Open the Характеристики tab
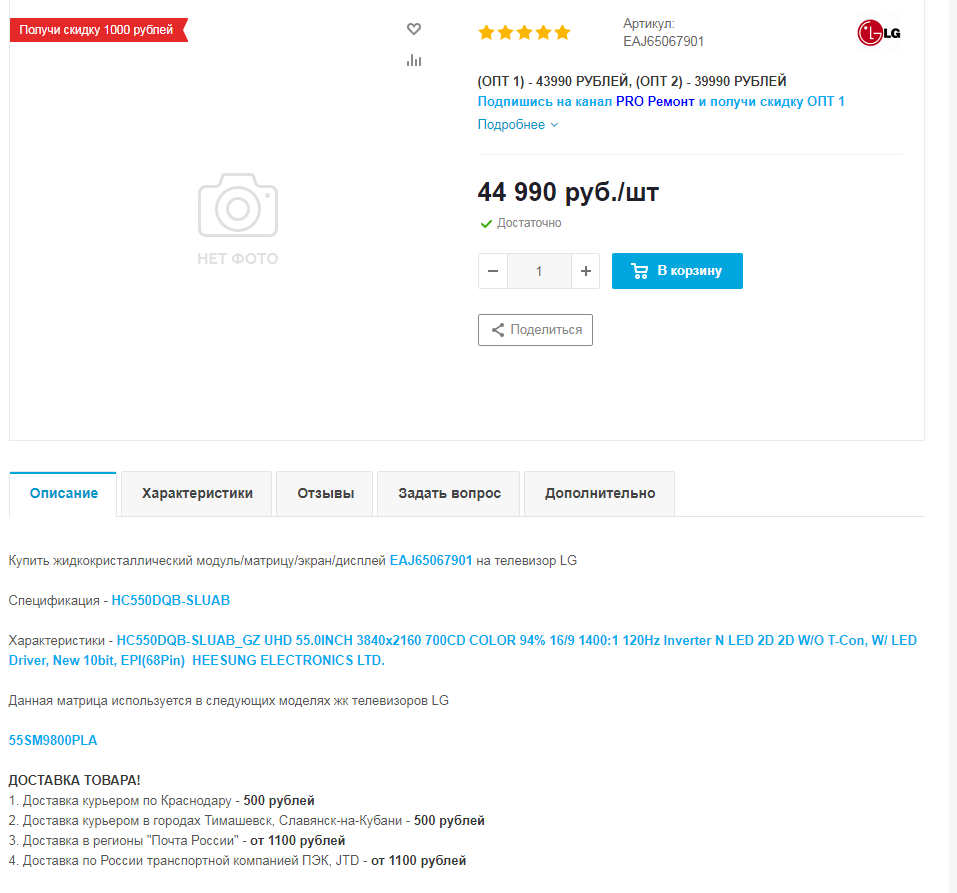 point(197,494)
